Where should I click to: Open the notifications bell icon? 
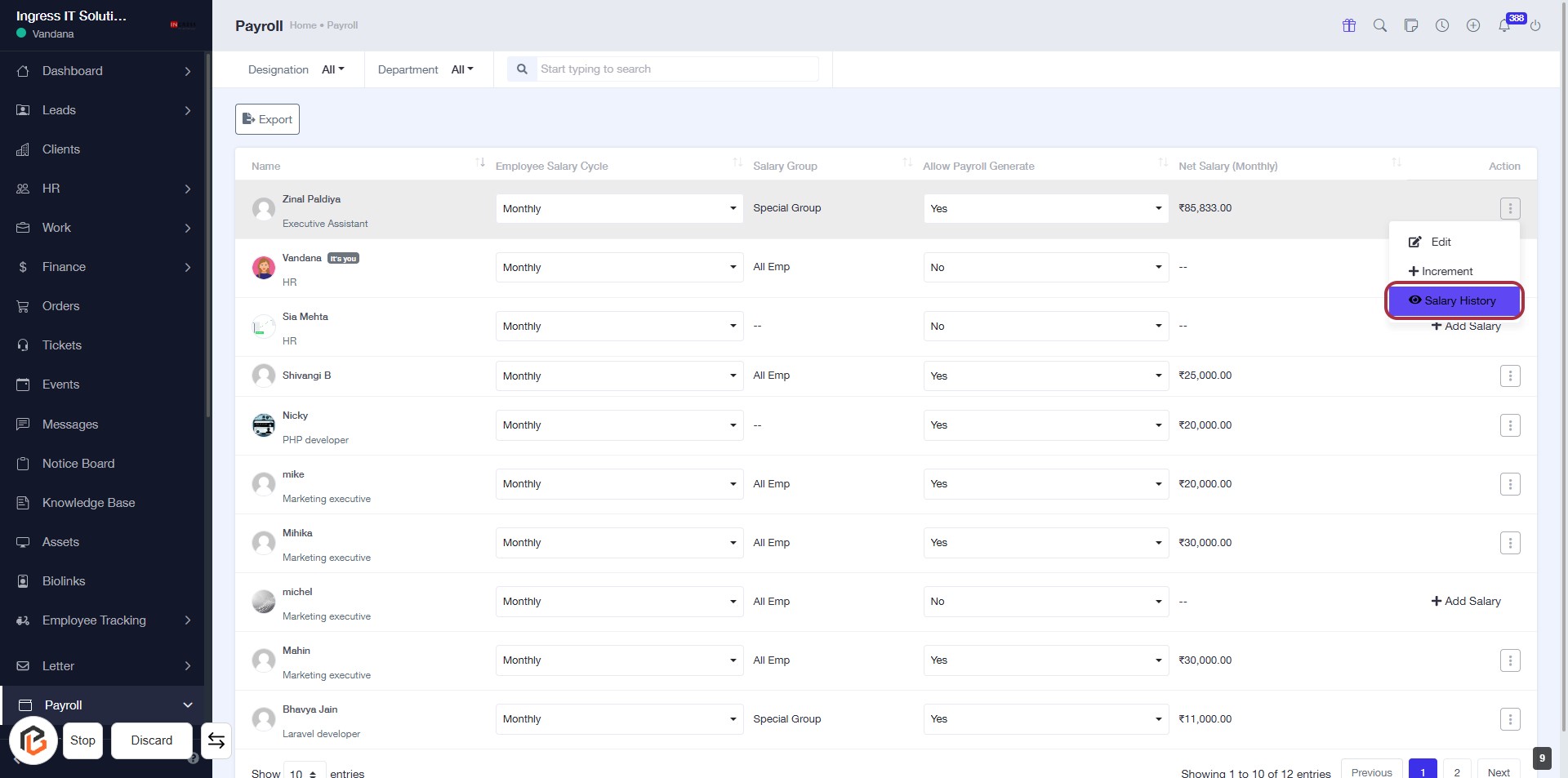click(1504, 25)
